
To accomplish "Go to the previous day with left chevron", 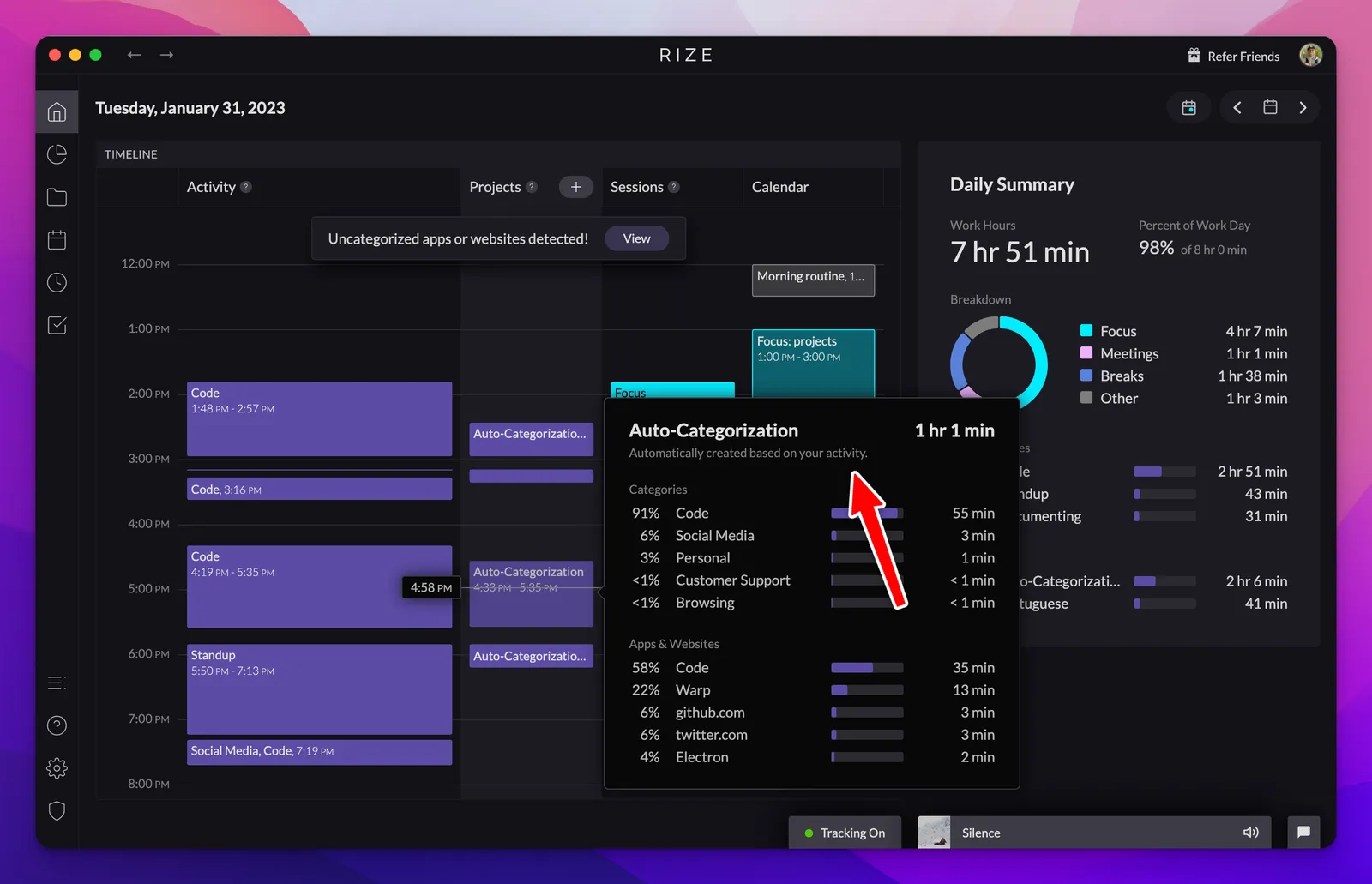I will point(1237,107).
